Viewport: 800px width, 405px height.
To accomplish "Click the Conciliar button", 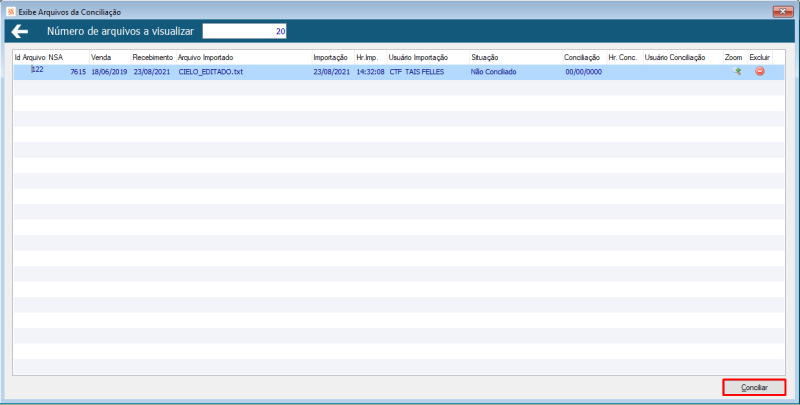I will point(754,388).
